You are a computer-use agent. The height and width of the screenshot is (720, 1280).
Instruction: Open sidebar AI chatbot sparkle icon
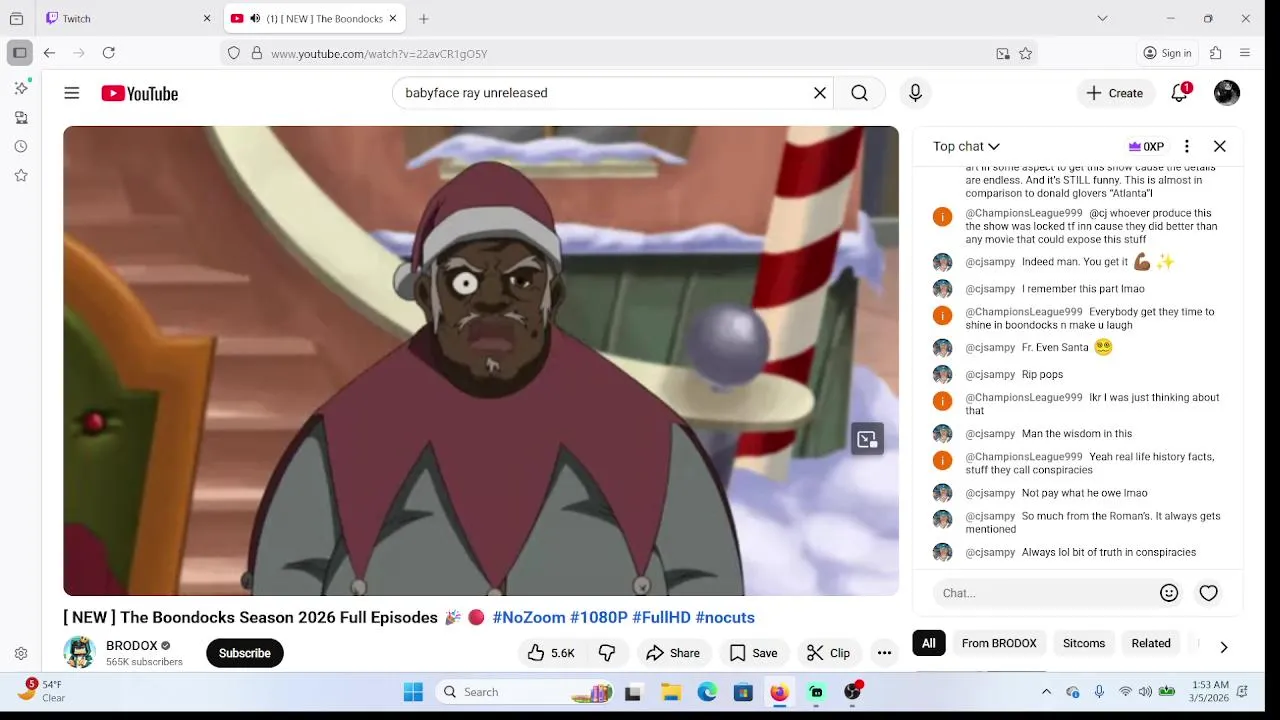[21, 88]
